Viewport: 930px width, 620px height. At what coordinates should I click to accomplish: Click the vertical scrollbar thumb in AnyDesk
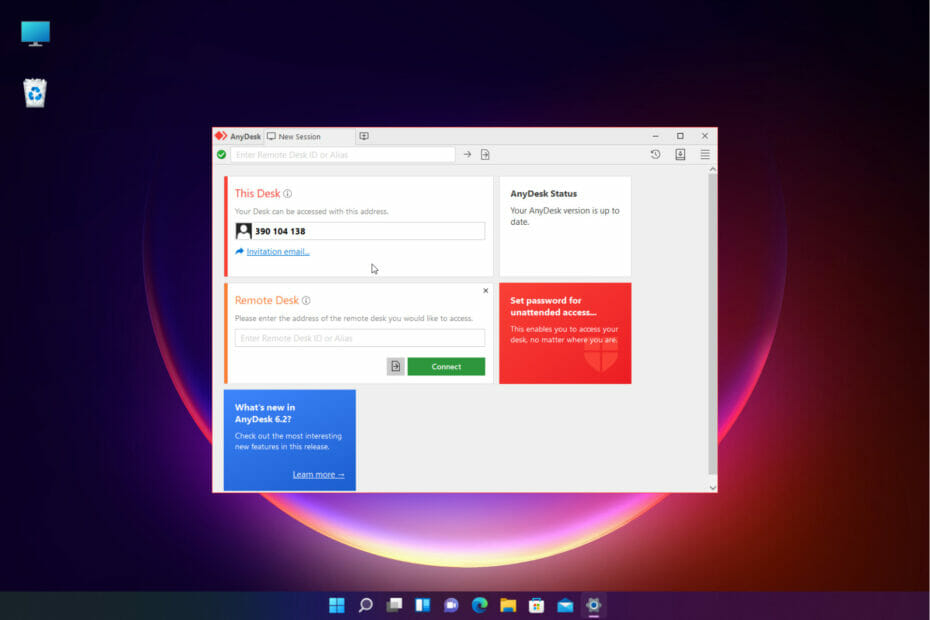pos(712,324)
